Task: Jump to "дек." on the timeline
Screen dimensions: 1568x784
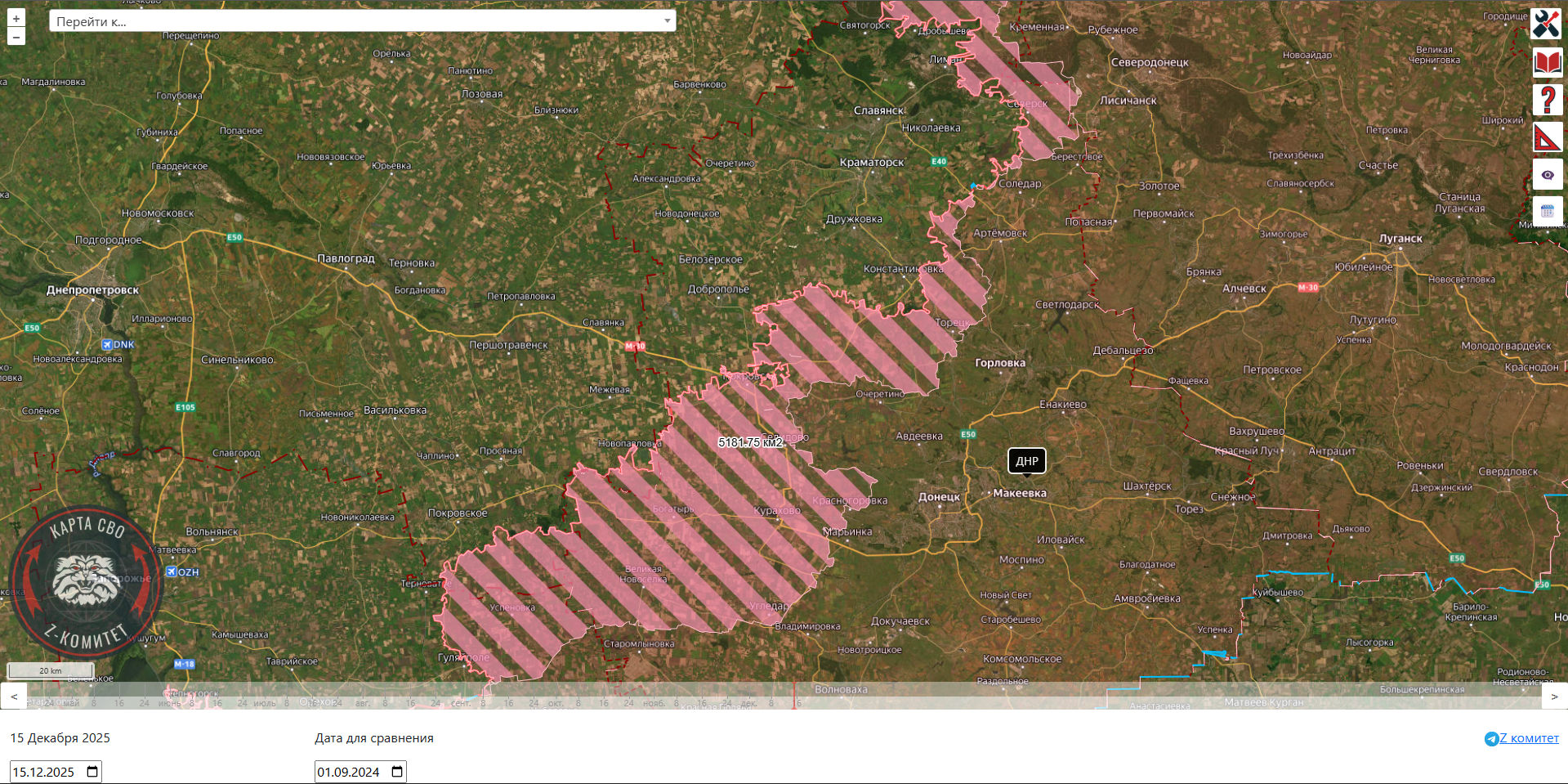Action: tap(748, 703)
